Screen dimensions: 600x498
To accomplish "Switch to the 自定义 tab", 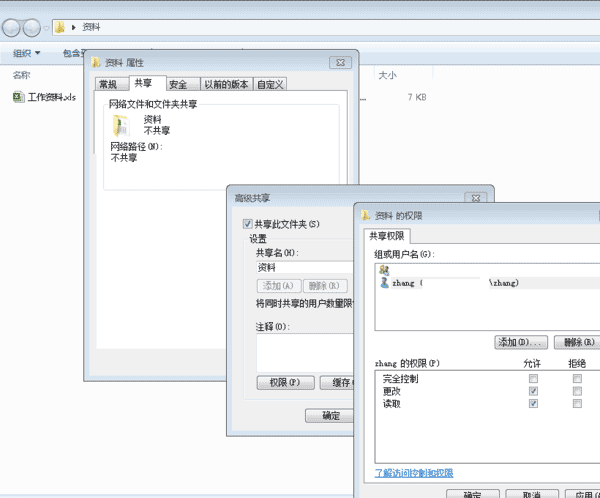I will pyautogui.click(x=270, y=84).
